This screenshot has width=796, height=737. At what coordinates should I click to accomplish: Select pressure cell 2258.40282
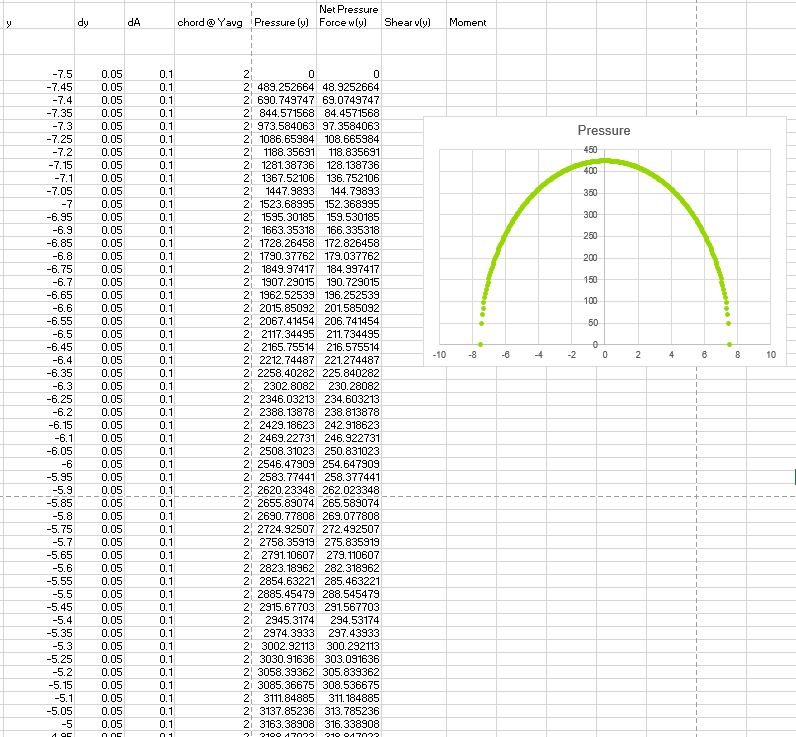tap(284, 373)
